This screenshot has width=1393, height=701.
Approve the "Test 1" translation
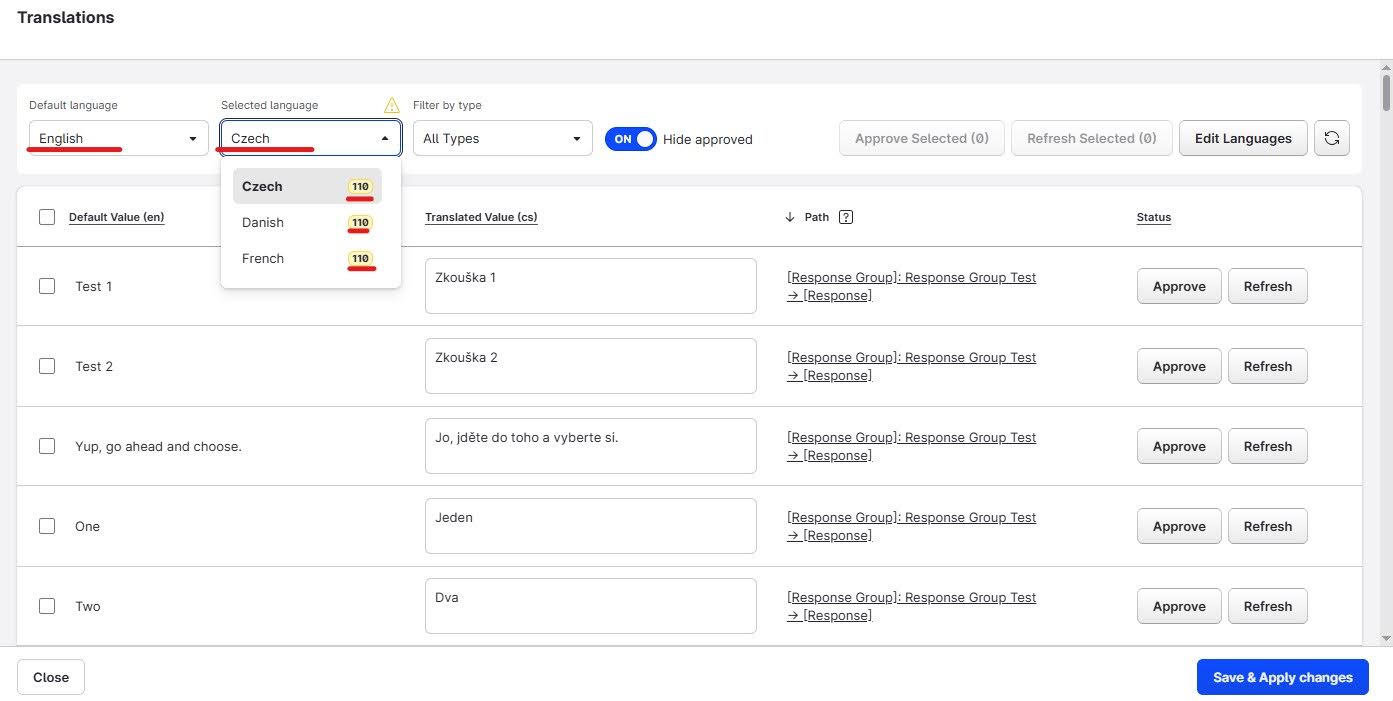point(1178,286)
